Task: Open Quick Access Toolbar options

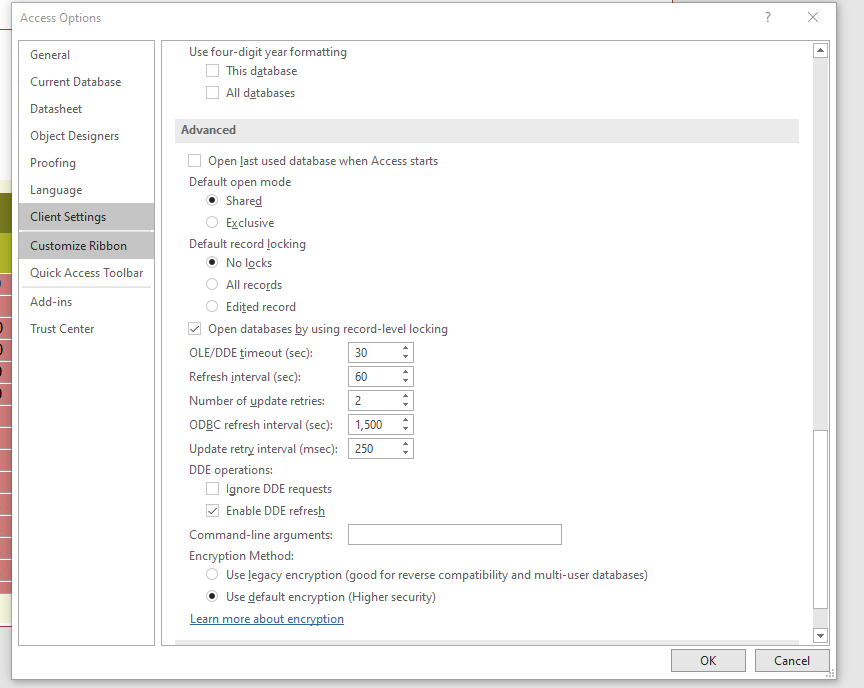Action: 87,273
